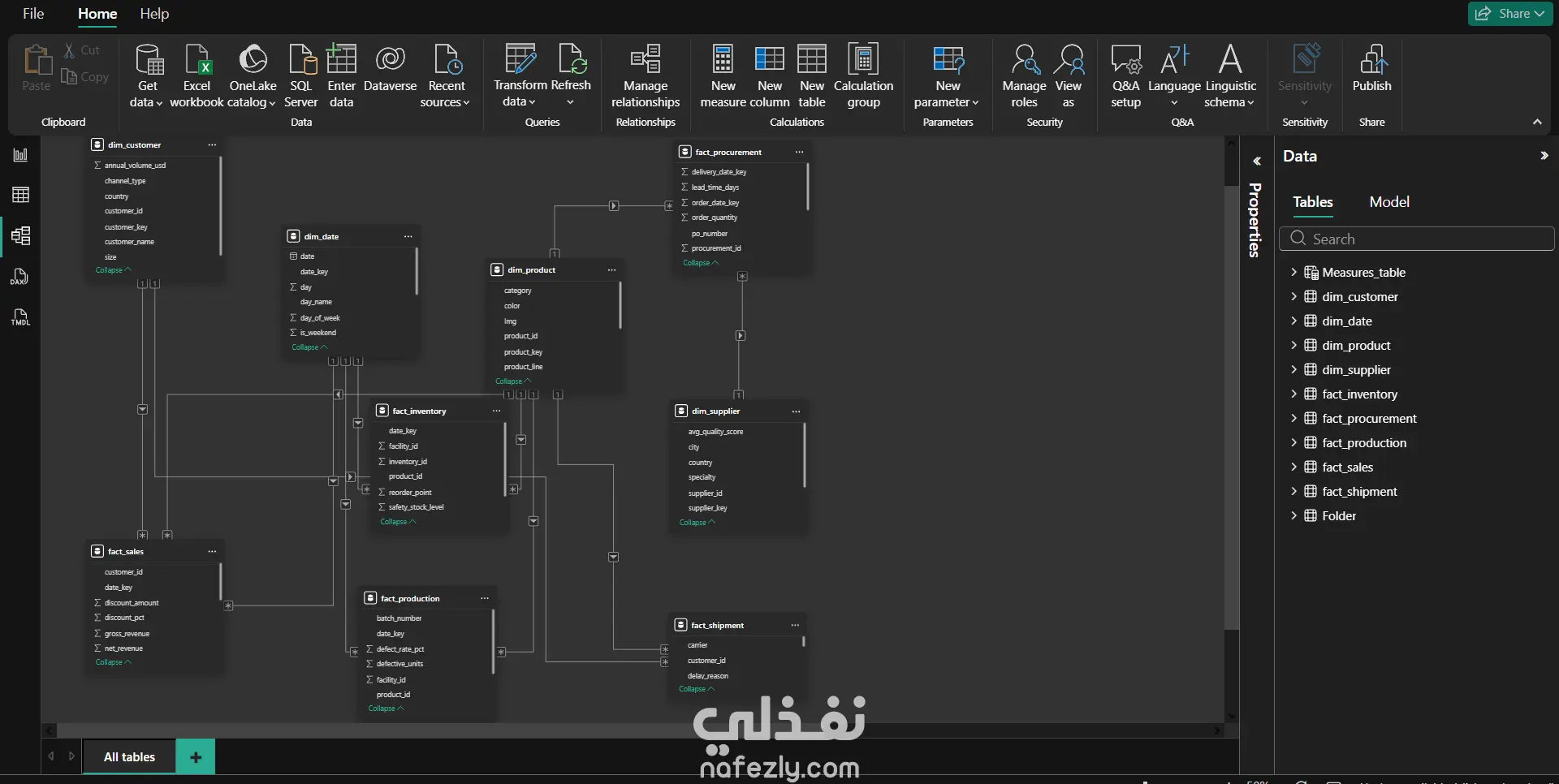Refresh the data model
The image size is (1559, 784).
[x=571, y=75]
